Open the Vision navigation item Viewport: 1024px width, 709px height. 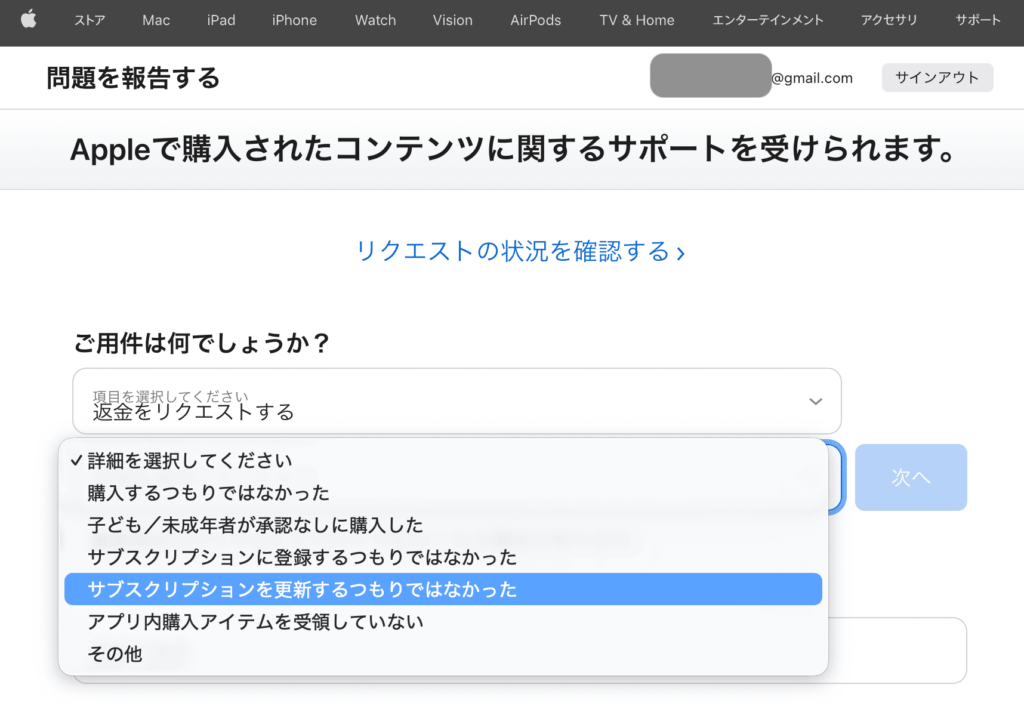click(x=453, y=20)
